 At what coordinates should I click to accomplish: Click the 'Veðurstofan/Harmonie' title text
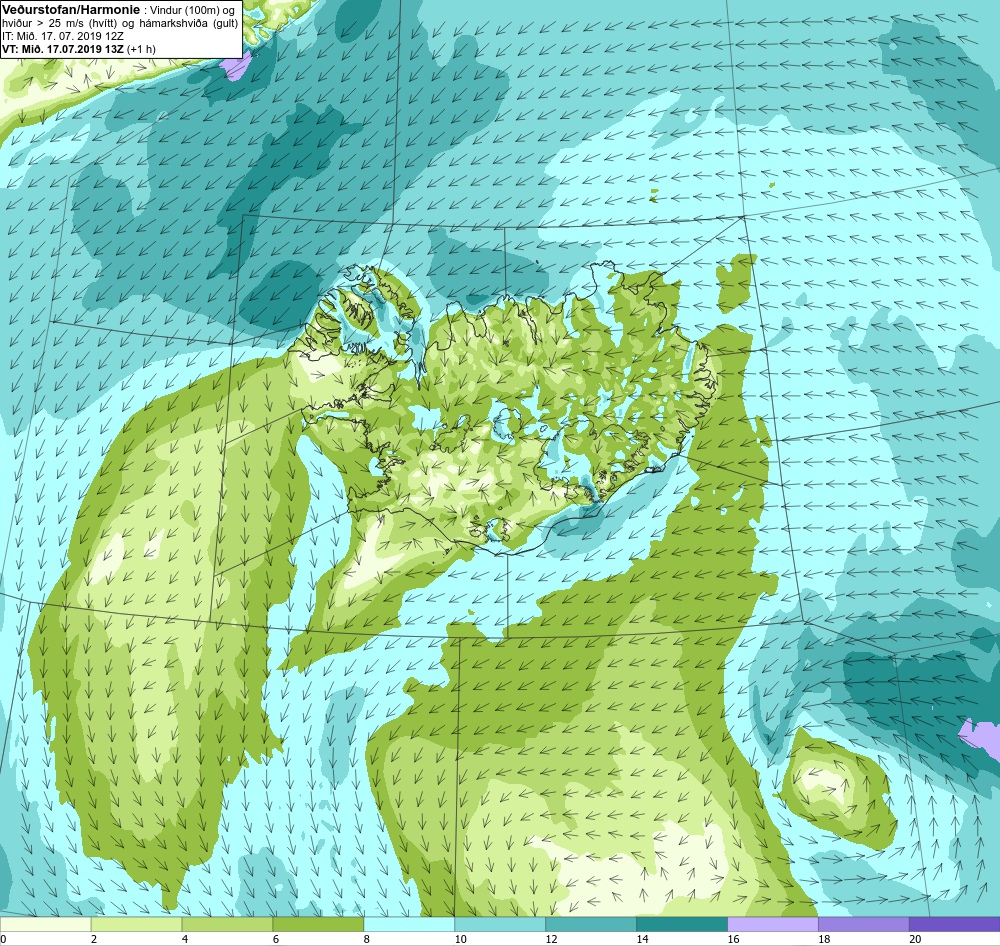[69, 10]
